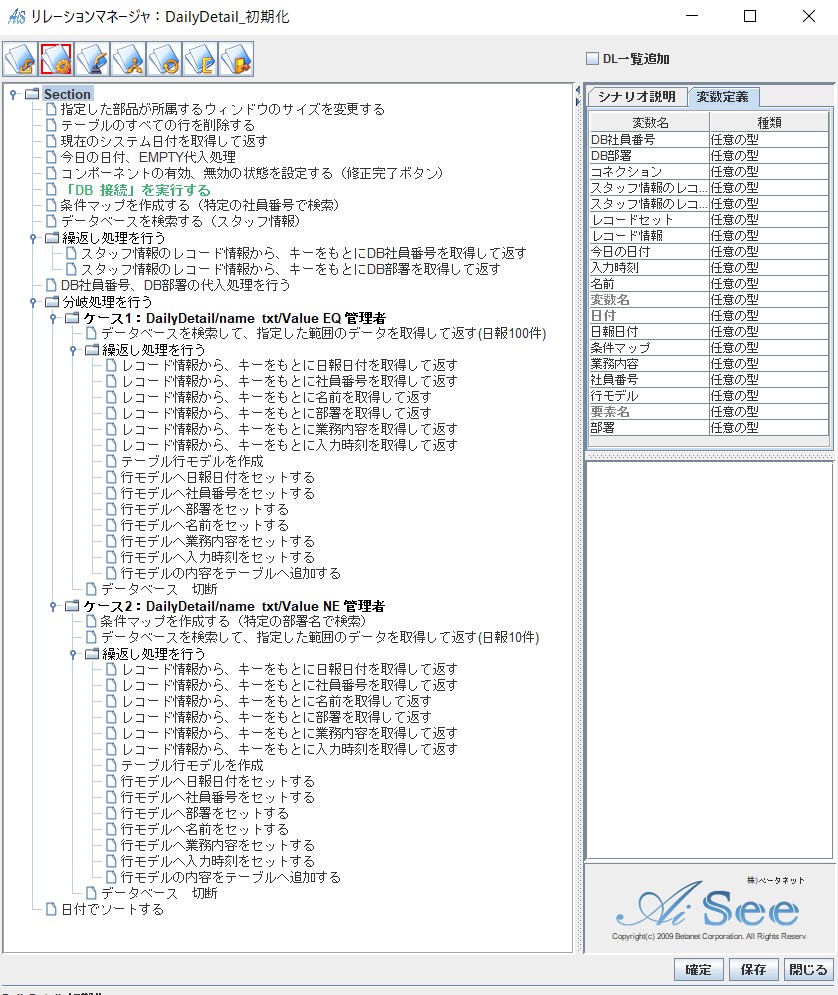Screen dimensions: 838x995
Task: Collapse the ケース2 NE 管理者 node
Action: [x=53, y=606]
